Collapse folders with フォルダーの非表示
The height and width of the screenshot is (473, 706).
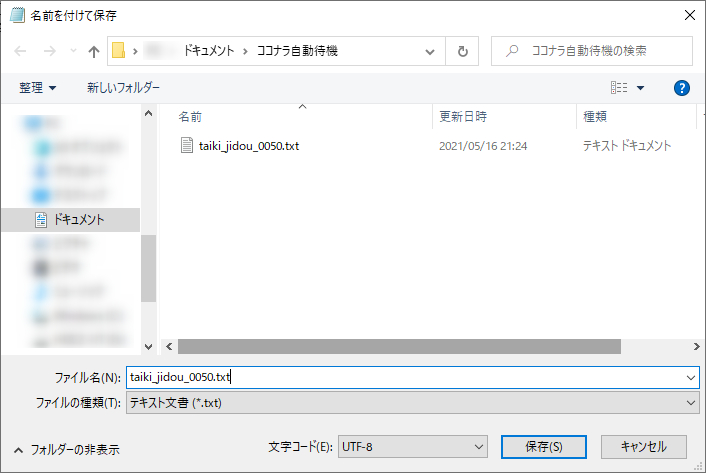67,450
